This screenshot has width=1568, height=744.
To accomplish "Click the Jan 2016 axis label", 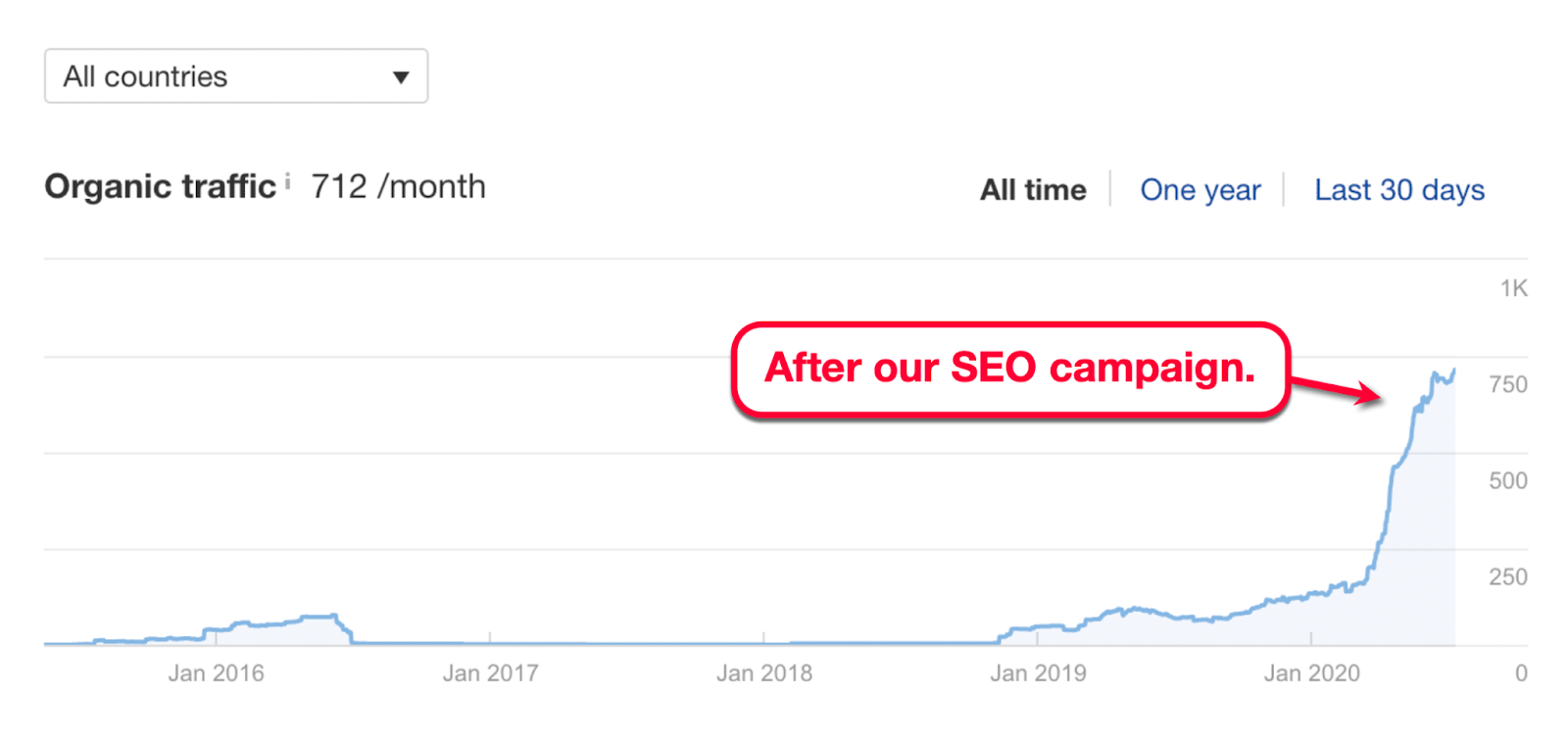I will 216,673.
